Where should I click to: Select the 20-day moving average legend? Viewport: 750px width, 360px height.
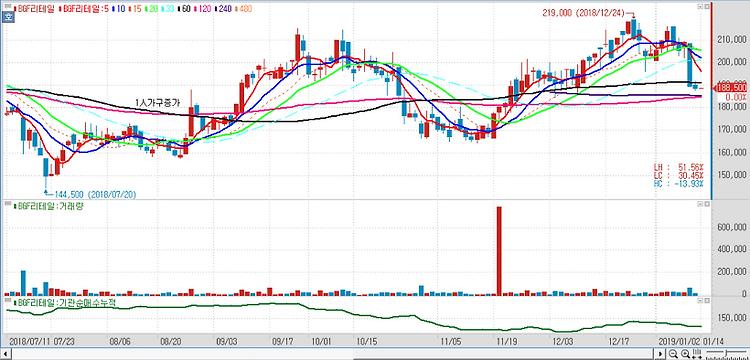click(151, 9)
